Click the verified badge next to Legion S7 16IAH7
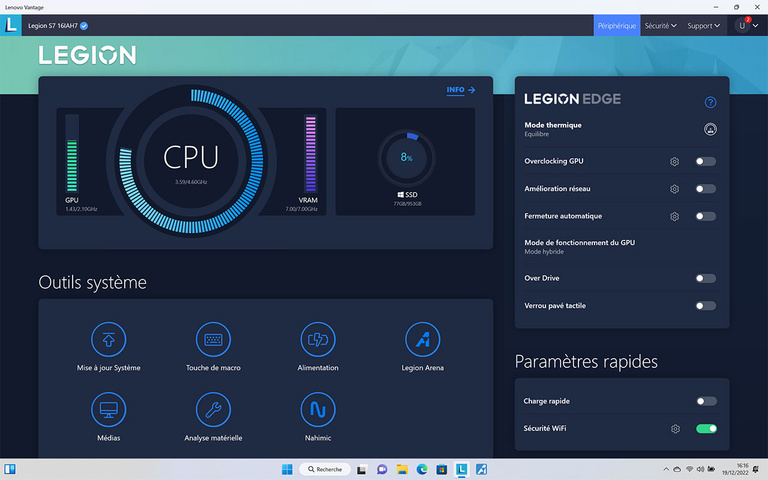The height and width of the screenshot is (480, 768). click(x=84, y=26)
